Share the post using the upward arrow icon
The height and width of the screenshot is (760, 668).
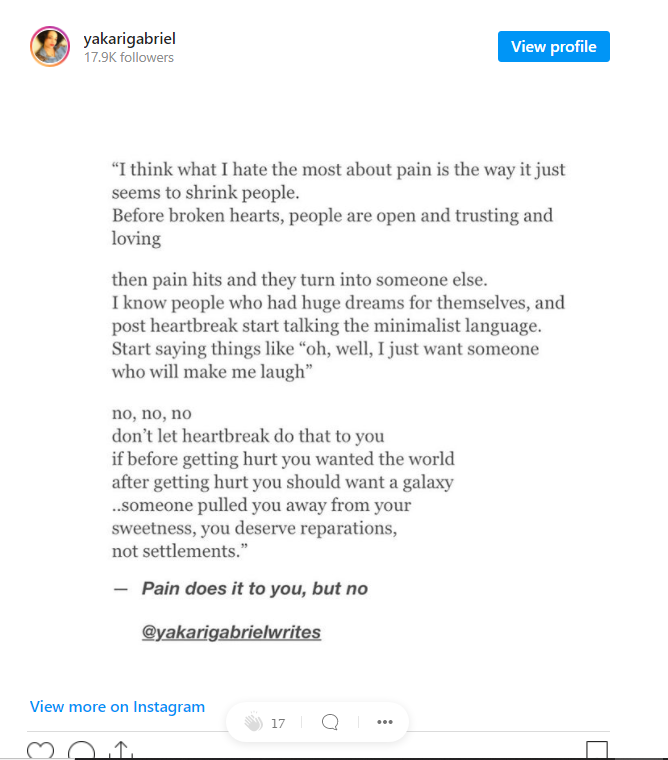[x=121, y=750]
